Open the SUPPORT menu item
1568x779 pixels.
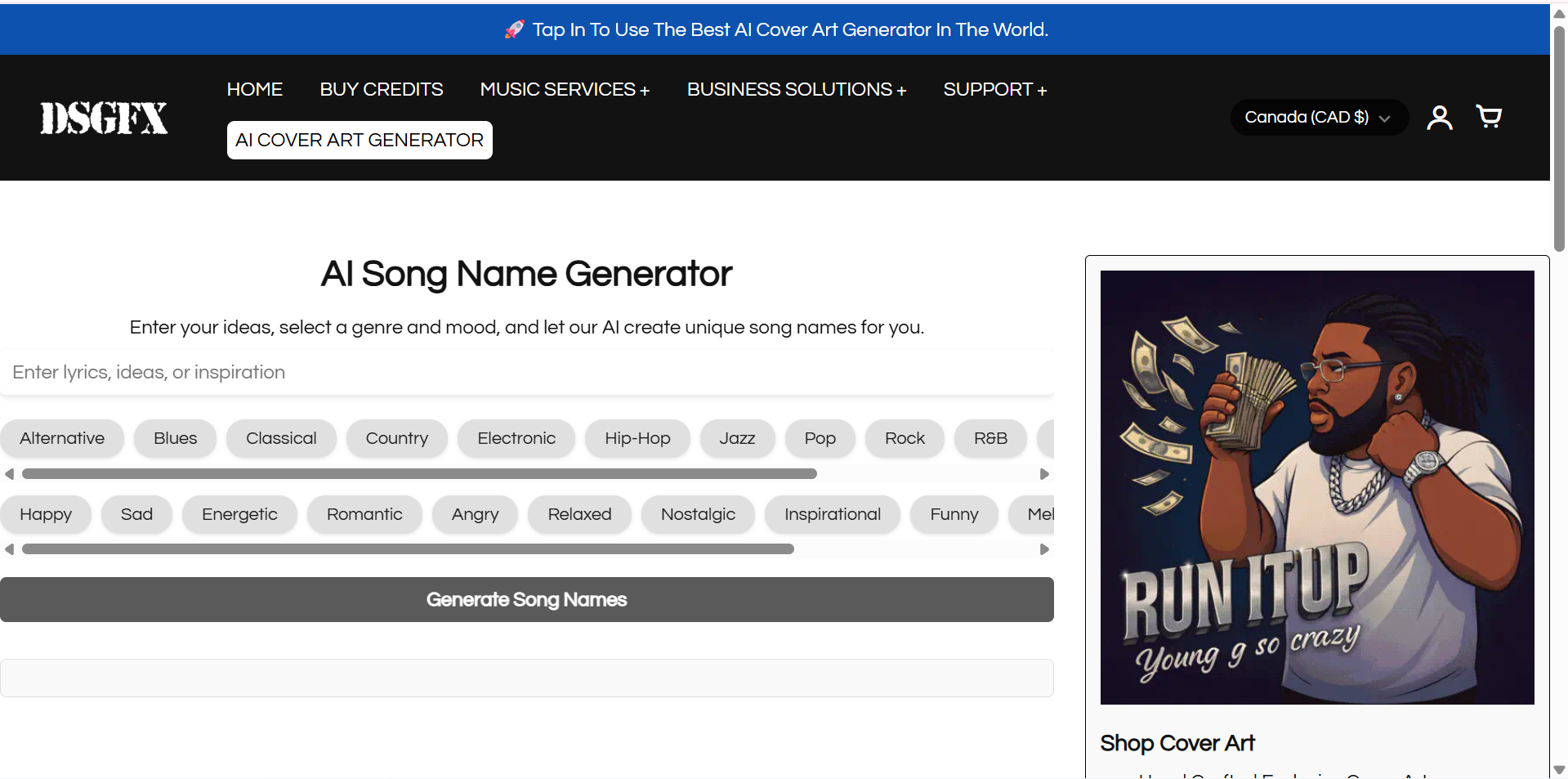995,89
